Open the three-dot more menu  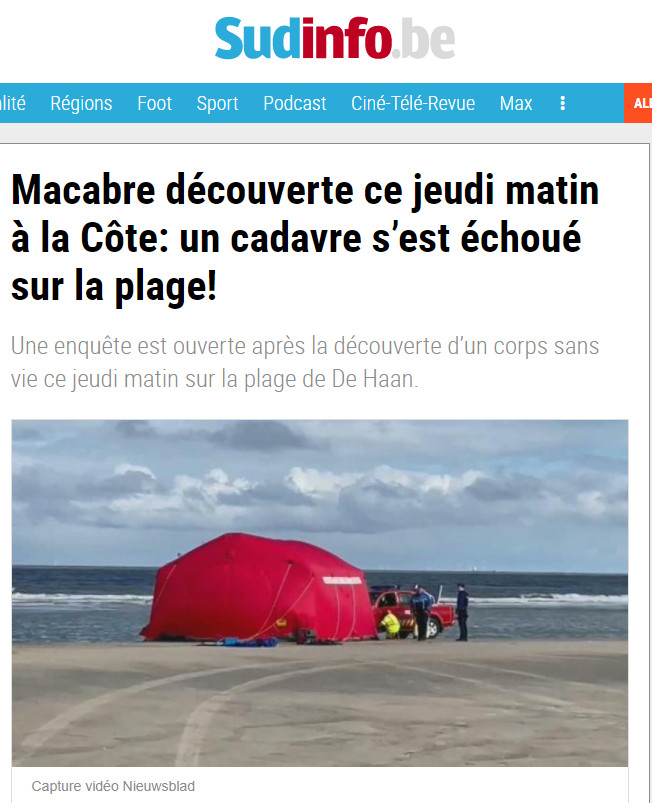tap(562, 103)
